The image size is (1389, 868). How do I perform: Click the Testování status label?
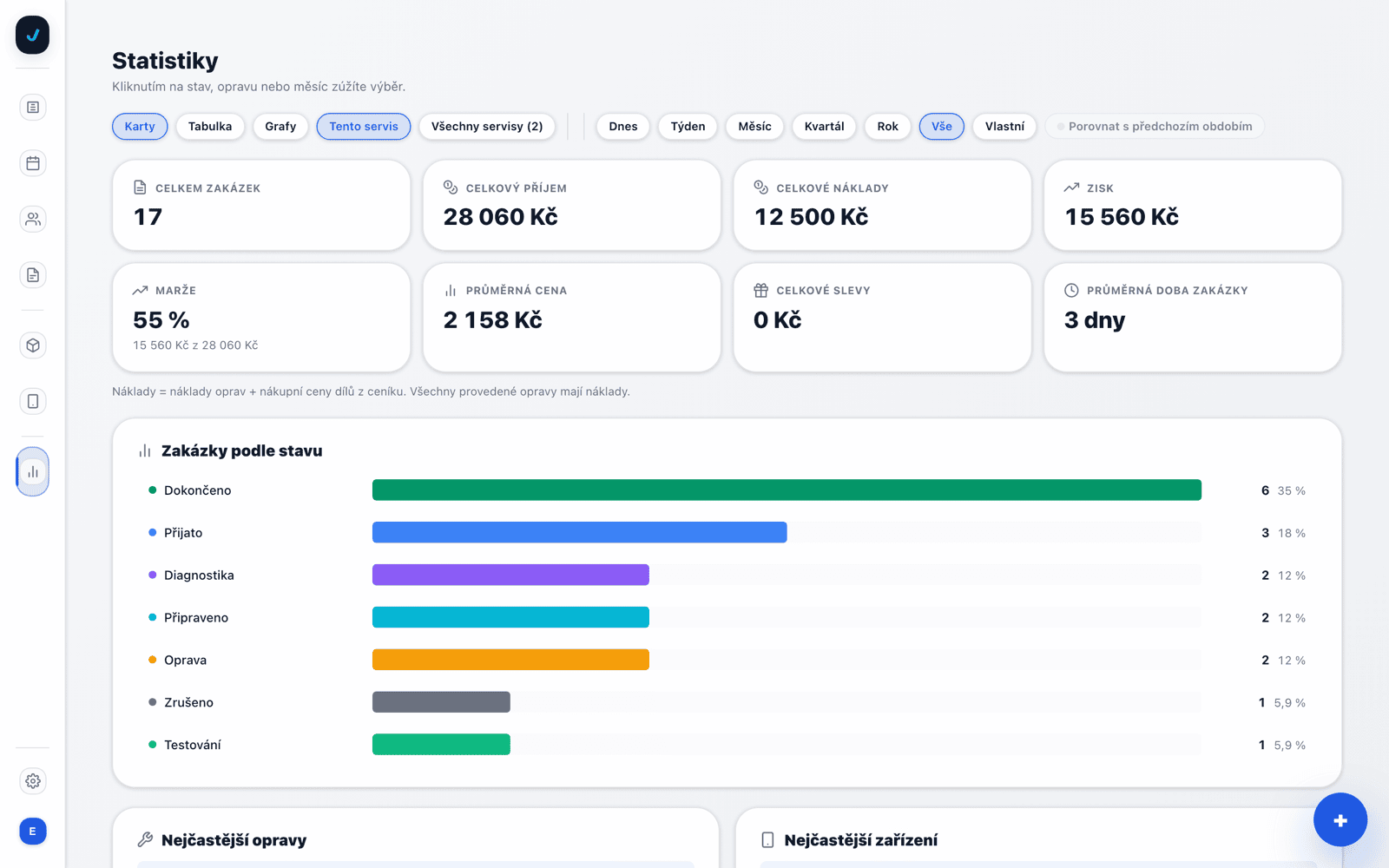point(193,745)
